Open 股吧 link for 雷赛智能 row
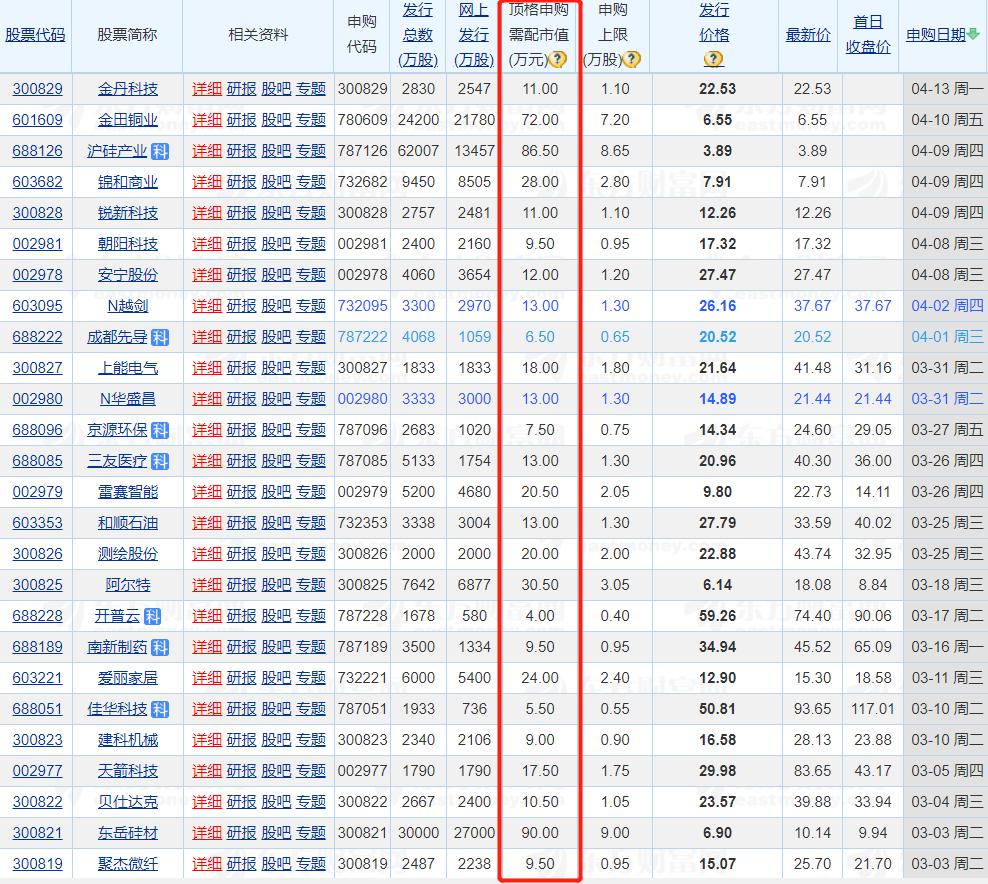 coord(277,491)
